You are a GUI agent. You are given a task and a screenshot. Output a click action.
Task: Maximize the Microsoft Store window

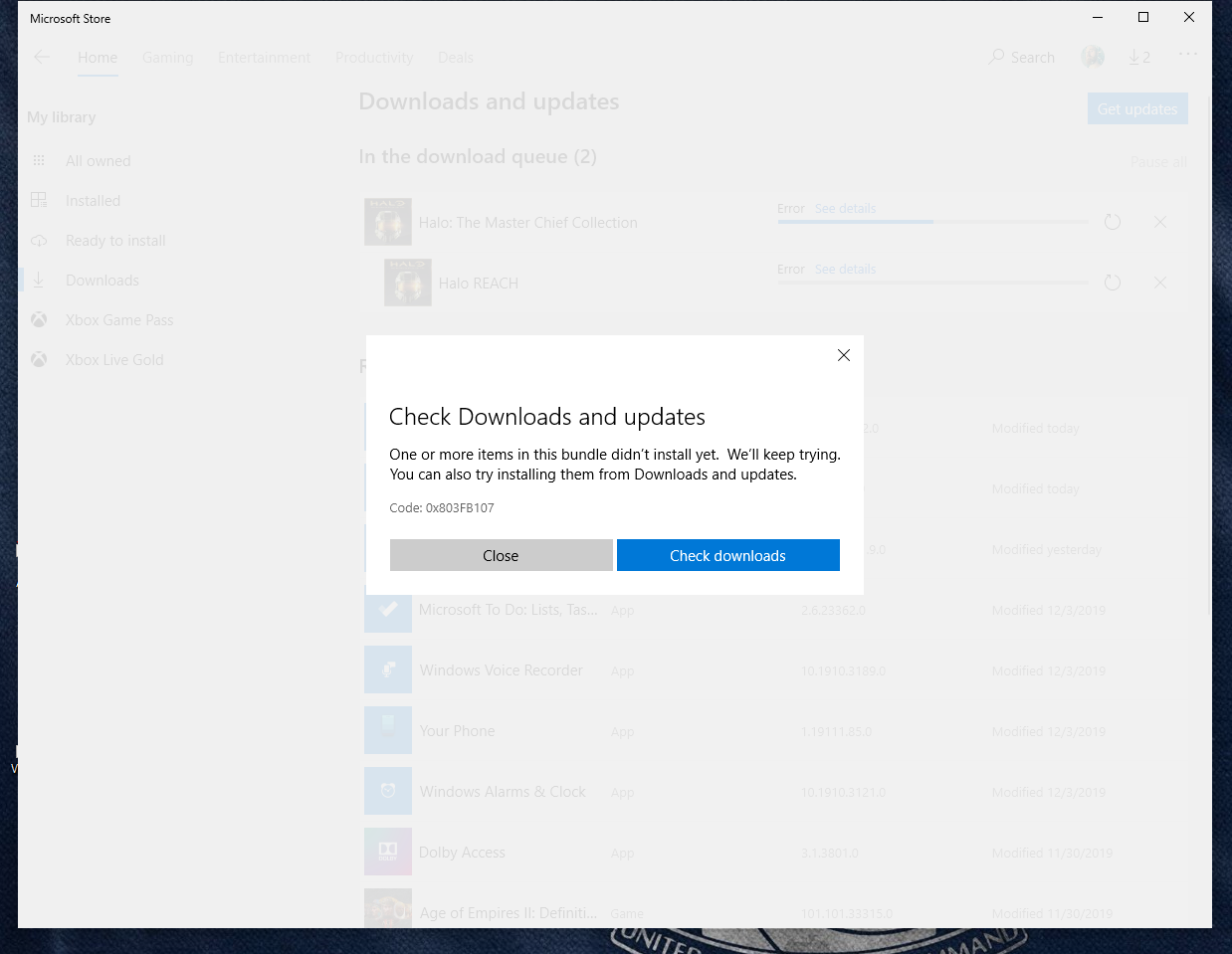[1143, 17]
